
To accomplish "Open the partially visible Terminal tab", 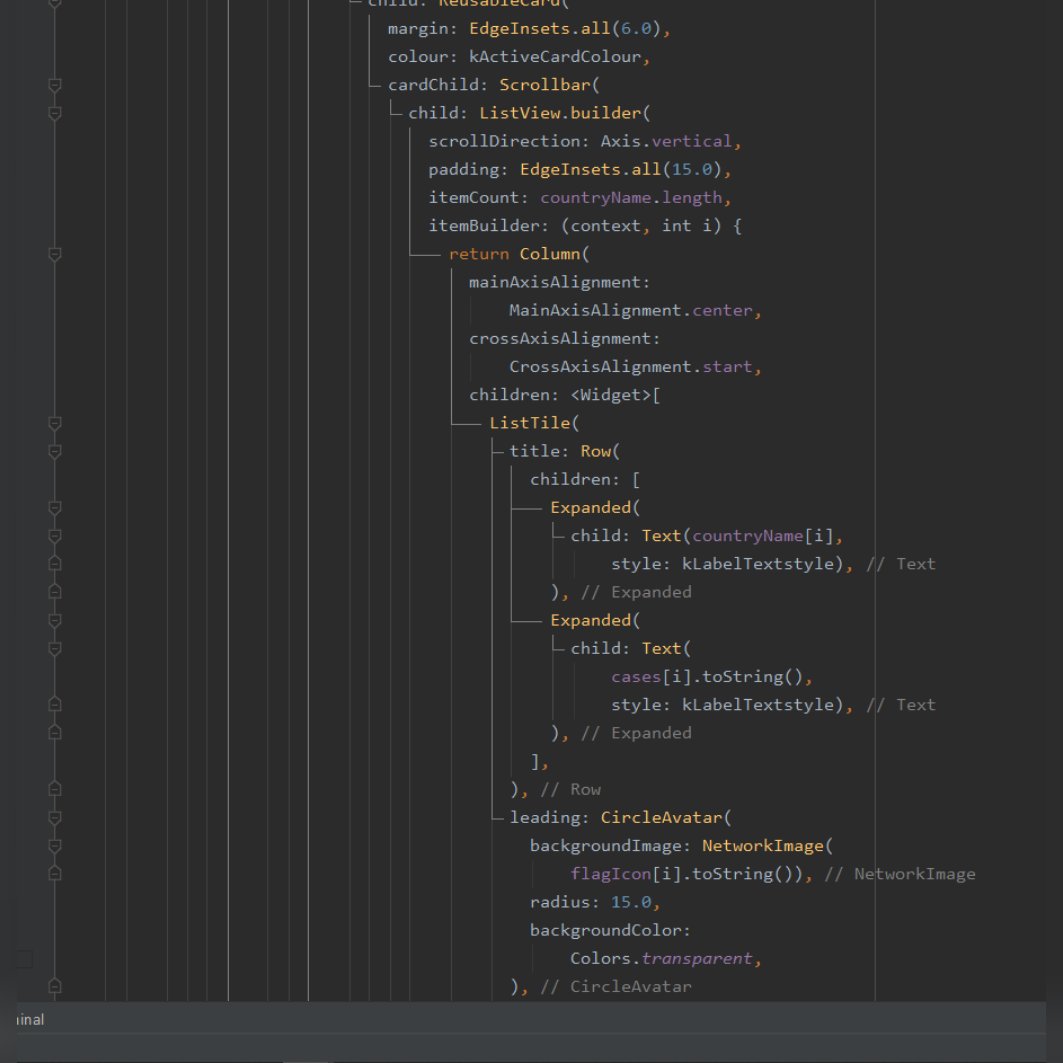I will pyautogui.click(x=30, y=1020).
